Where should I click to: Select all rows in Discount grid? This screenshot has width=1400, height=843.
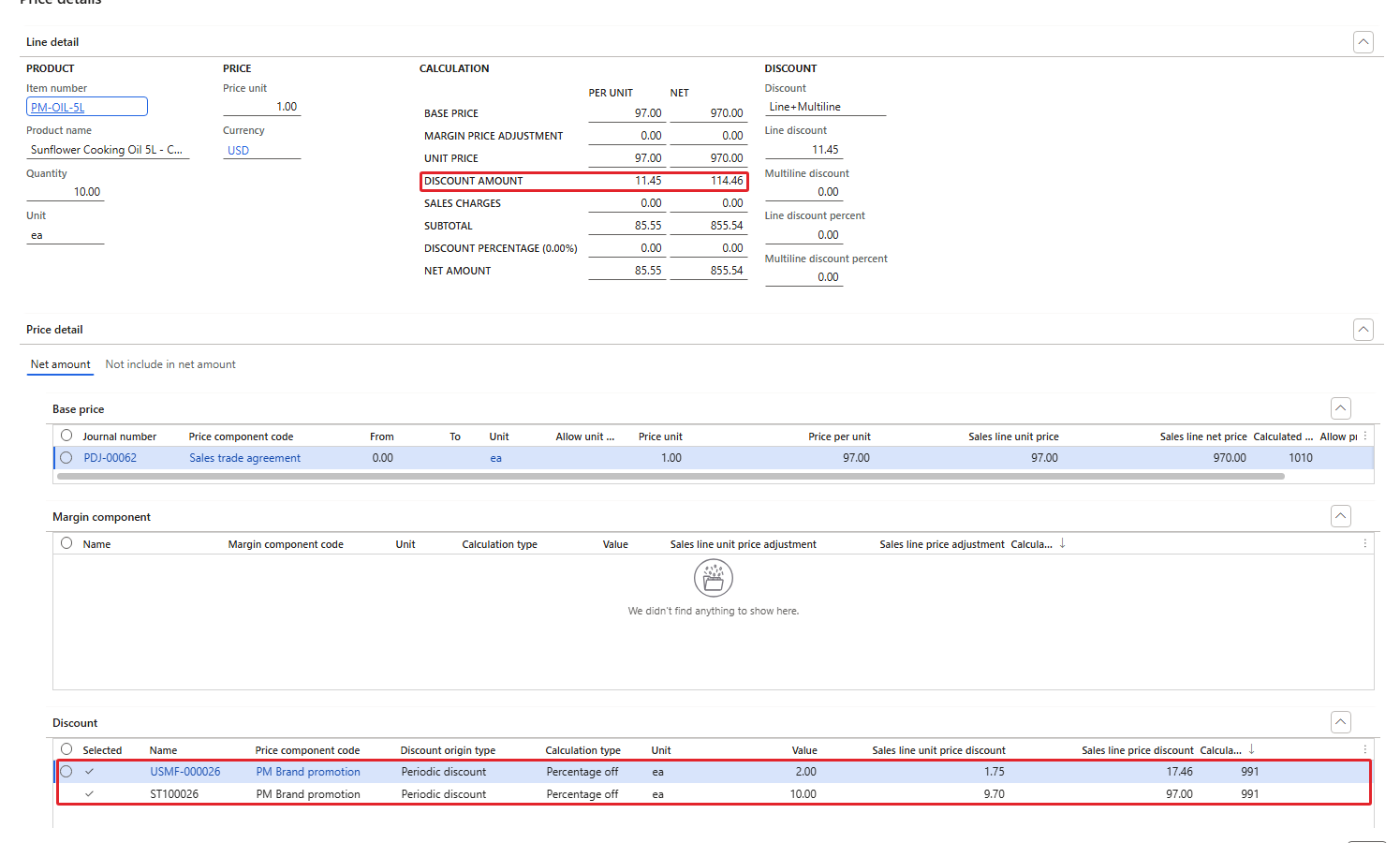coord(66,749)
